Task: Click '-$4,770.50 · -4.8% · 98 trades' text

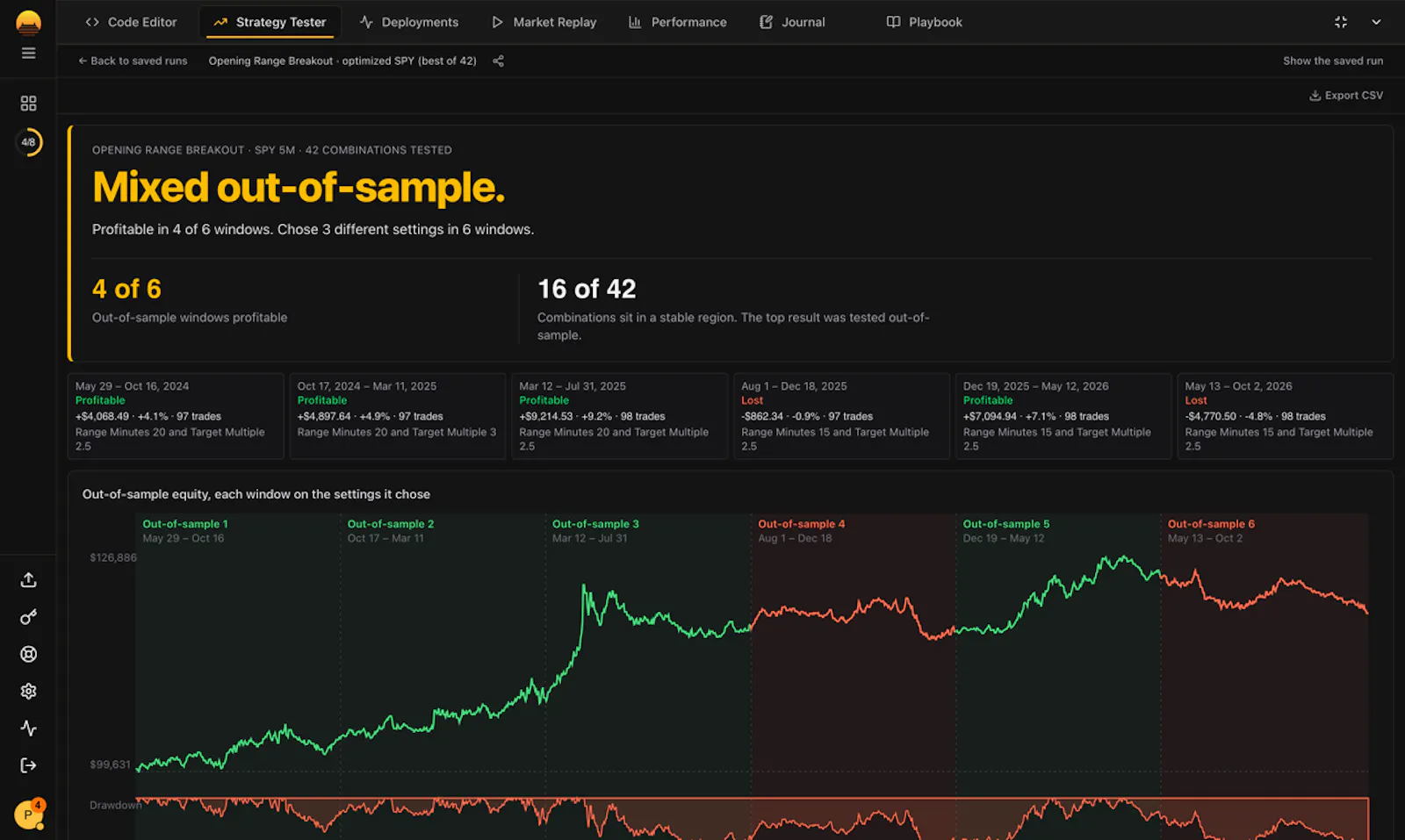Action: coord(1255,416)
